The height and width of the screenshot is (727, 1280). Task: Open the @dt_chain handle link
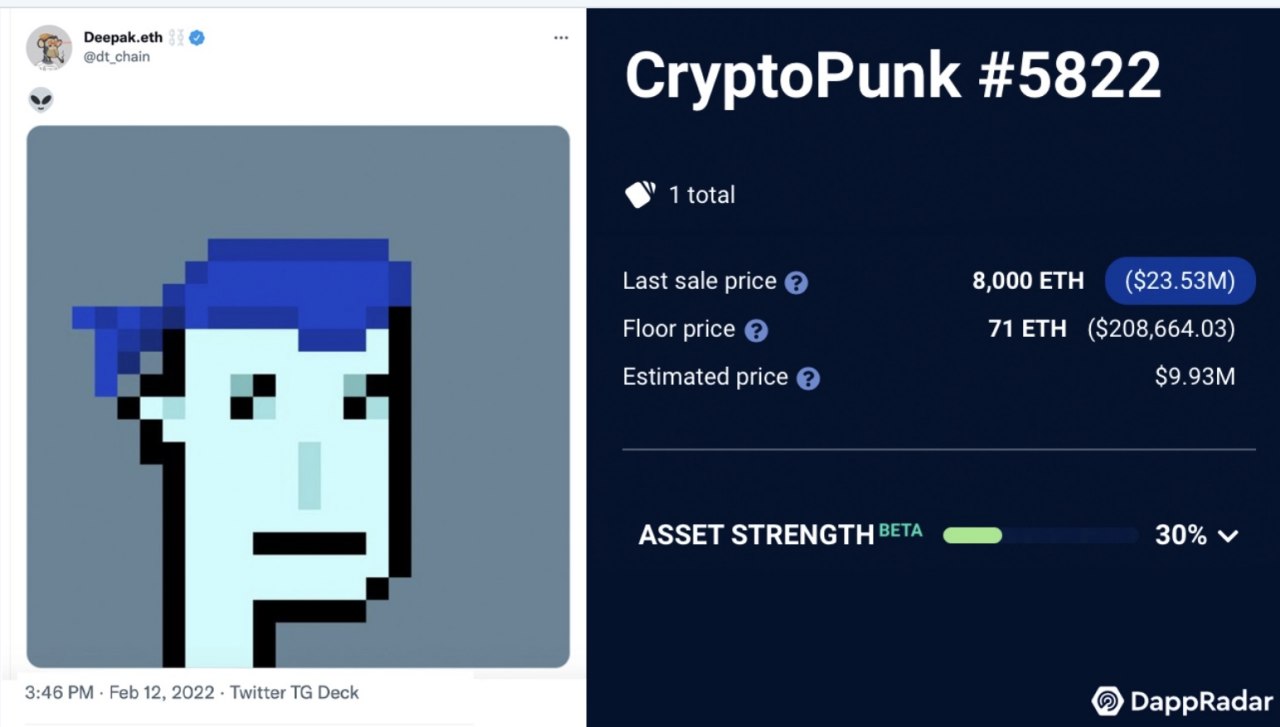(116, 57)
